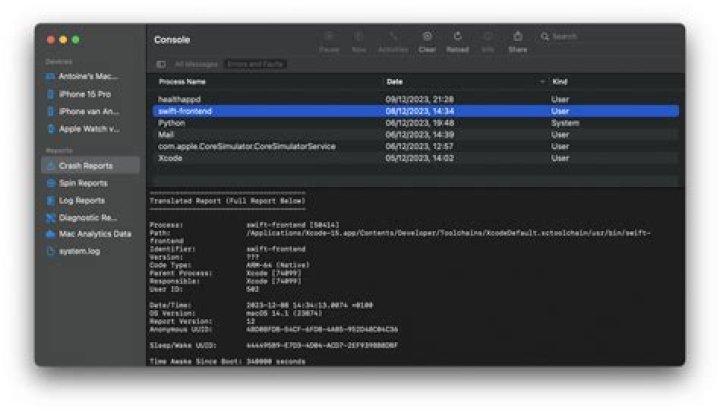
Task: Click the Code Type ARM-64 line
Action: pyautogui.click(x=230, y=265)
